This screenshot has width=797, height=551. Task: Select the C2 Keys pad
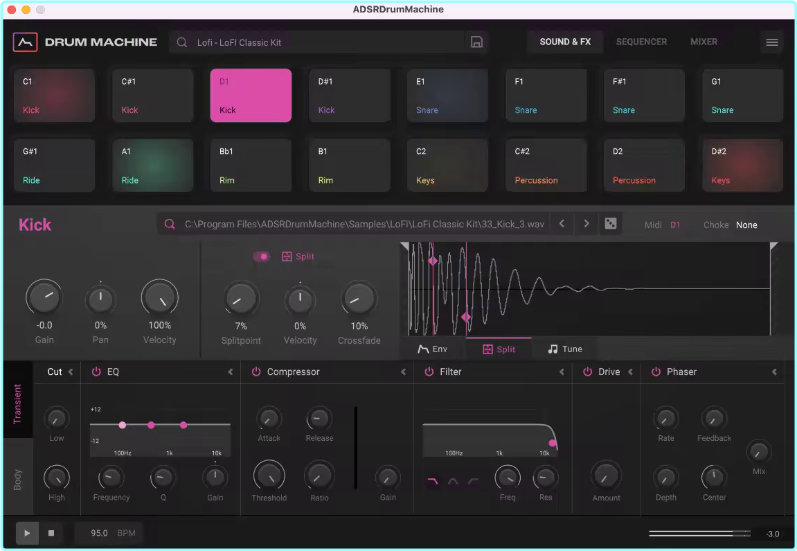click(x=448, y=166)
